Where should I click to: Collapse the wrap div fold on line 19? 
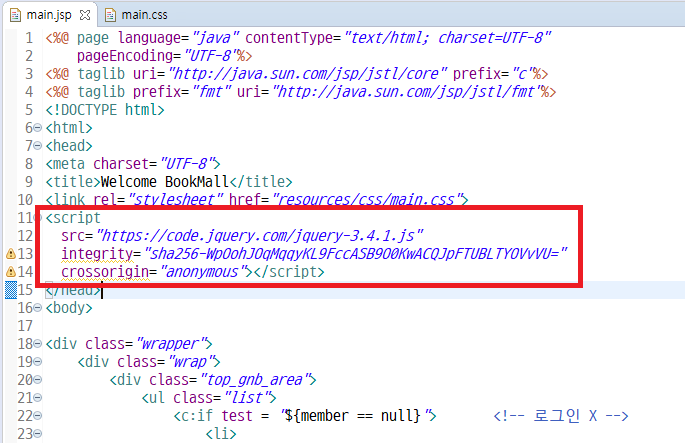(x=38, y=362)
